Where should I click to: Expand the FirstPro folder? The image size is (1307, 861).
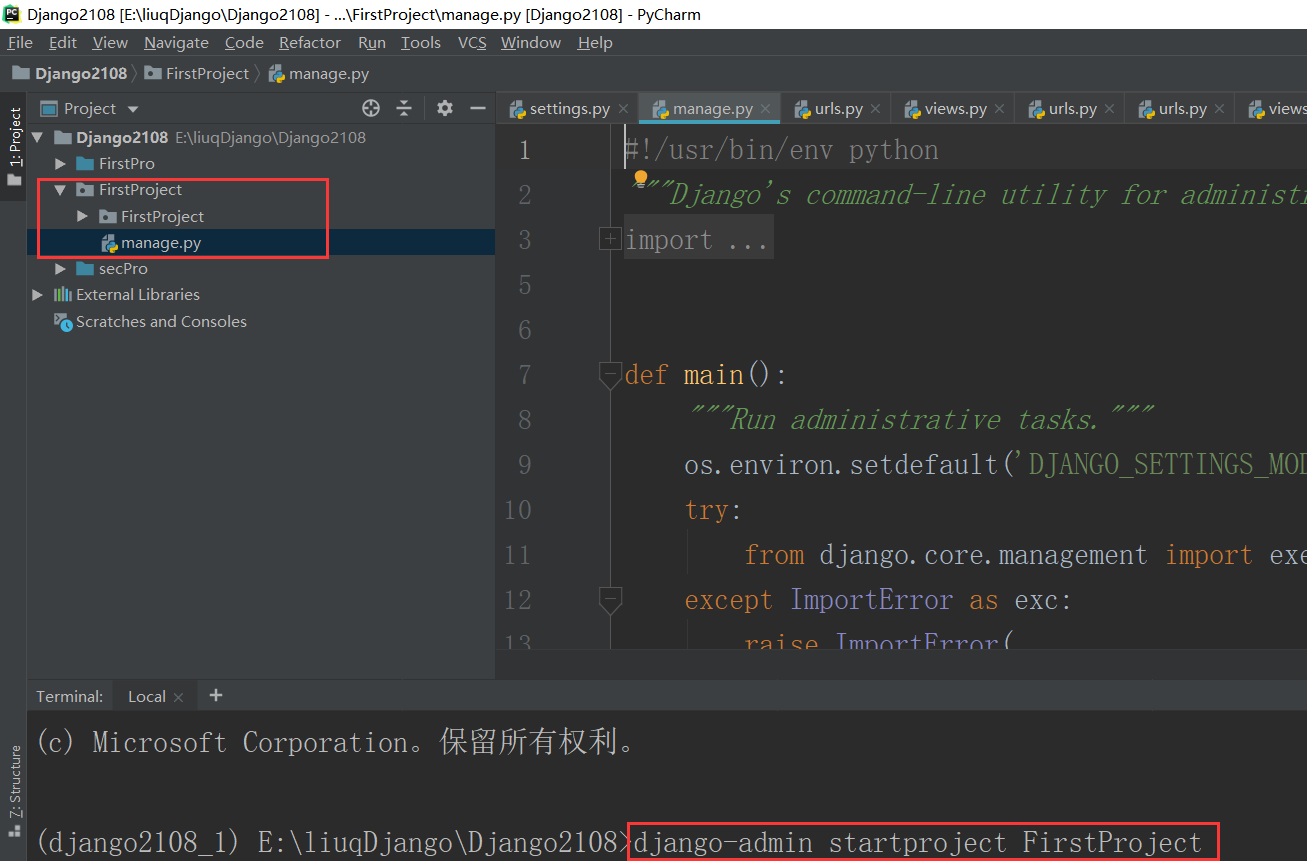[x=60, y=163]
